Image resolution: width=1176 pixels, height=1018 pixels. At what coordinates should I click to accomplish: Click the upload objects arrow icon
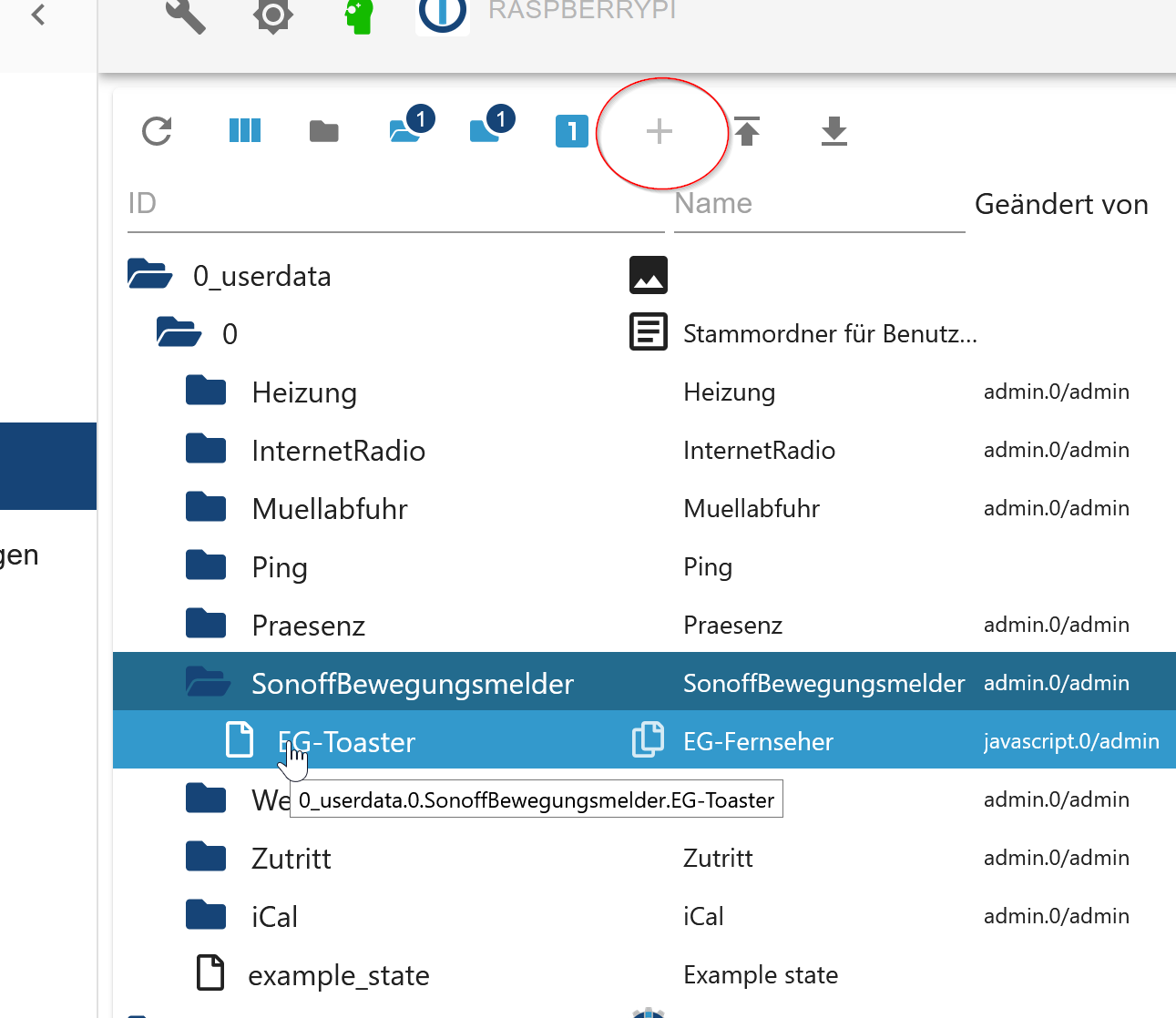[x=747, y=131]
